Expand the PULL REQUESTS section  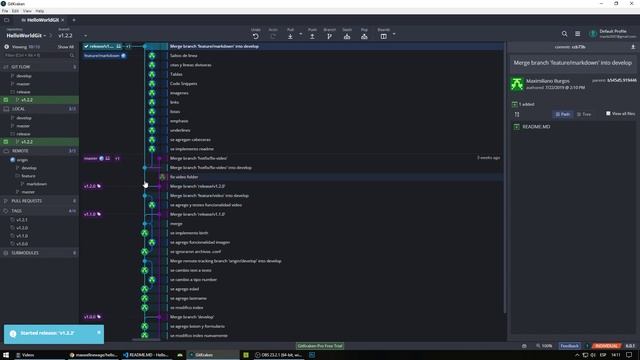pyautogui.click(x=39, y=201)
